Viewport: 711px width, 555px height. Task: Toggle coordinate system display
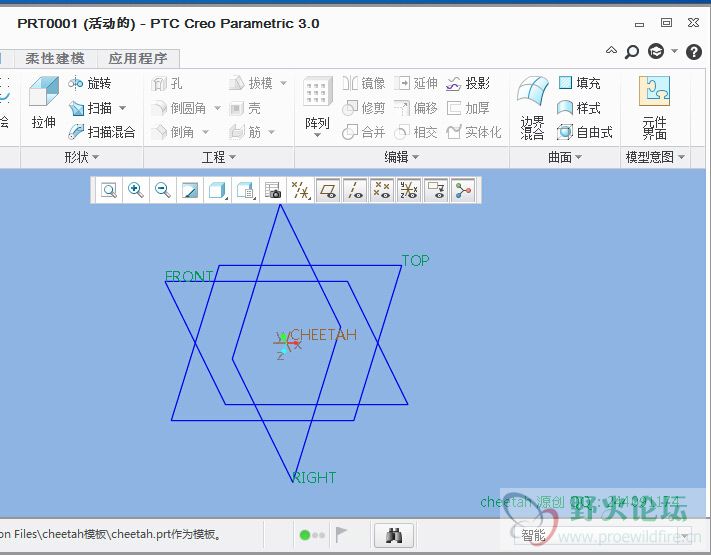point(409,190)
